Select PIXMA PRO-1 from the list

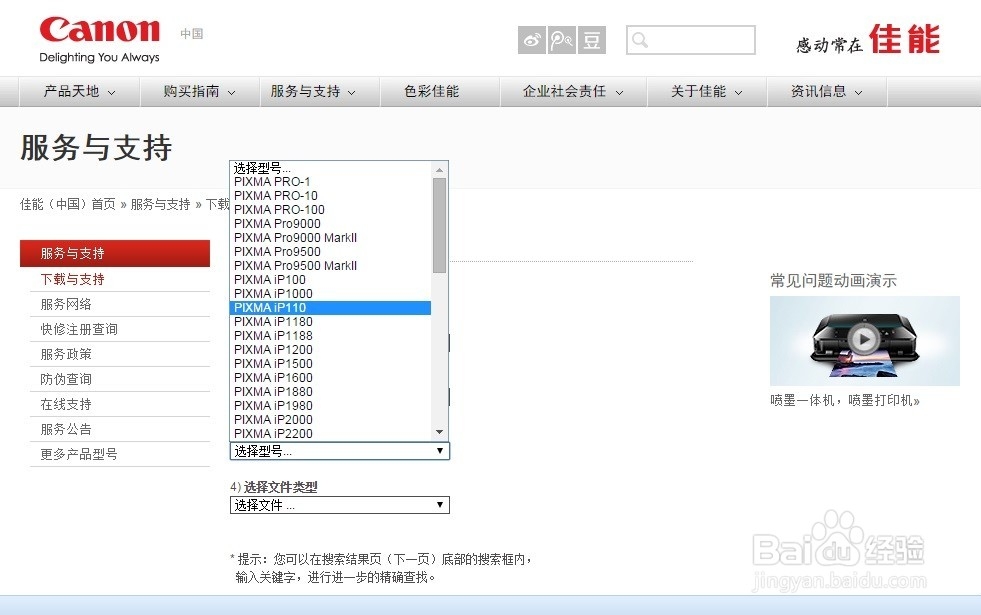[x=331, y=181]
